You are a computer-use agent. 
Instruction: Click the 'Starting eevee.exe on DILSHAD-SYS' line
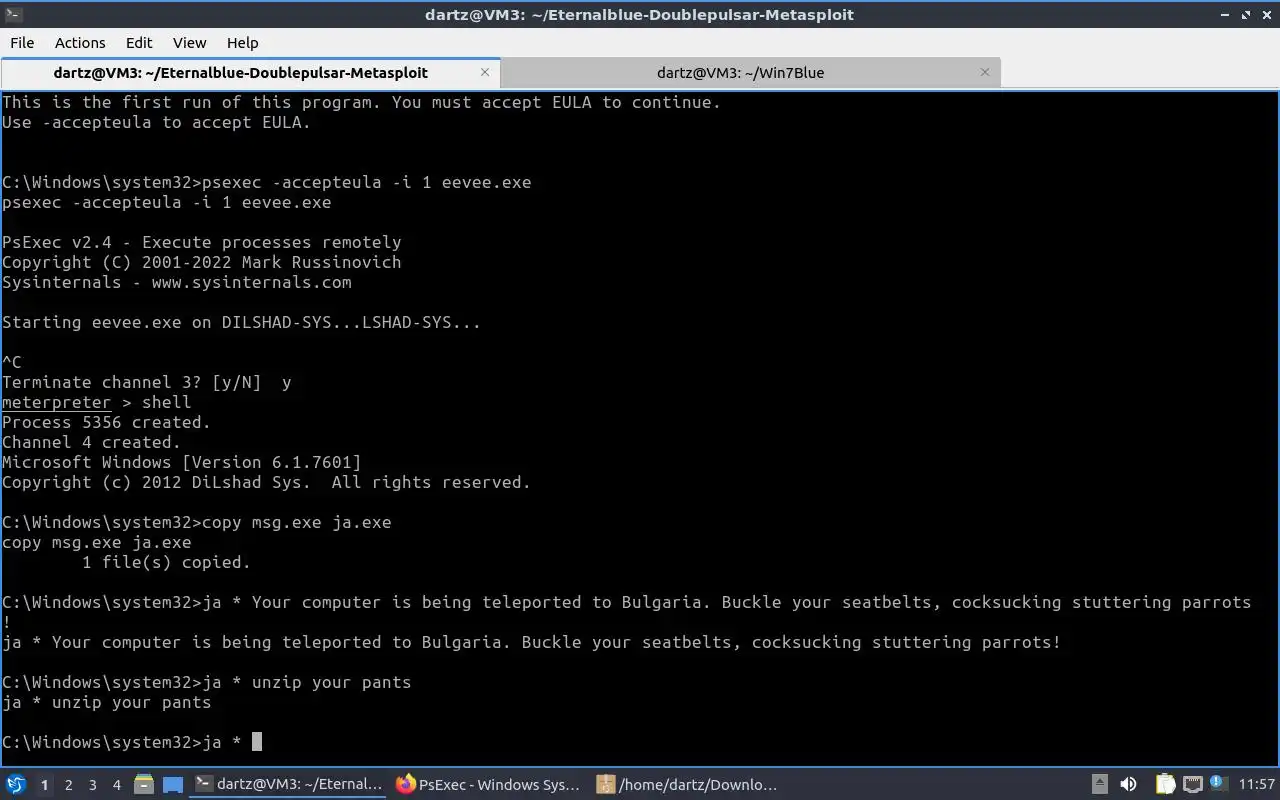[x=241, y=322]
